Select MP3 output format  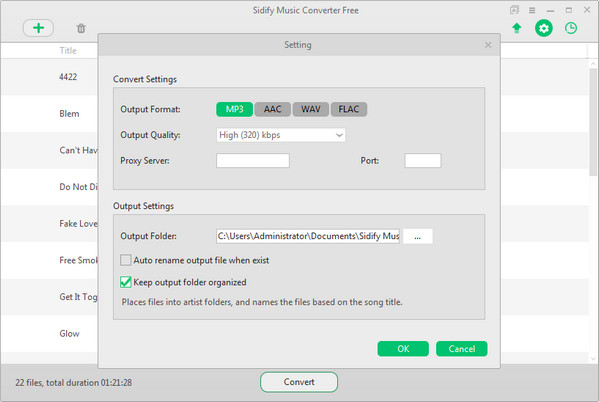pos(235,109)
